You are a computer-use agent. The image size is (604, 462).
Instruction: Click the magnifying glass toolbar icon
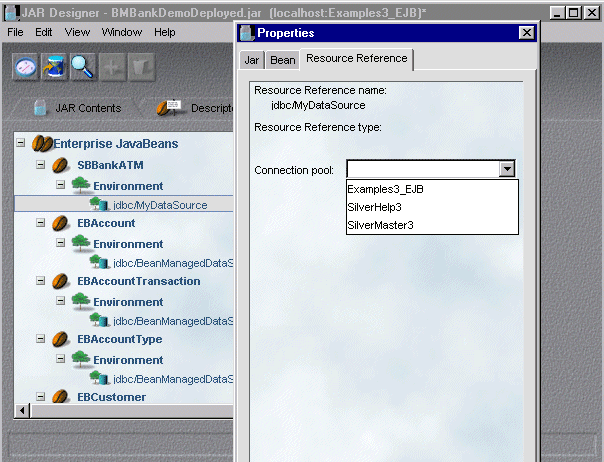pos(82,67)
